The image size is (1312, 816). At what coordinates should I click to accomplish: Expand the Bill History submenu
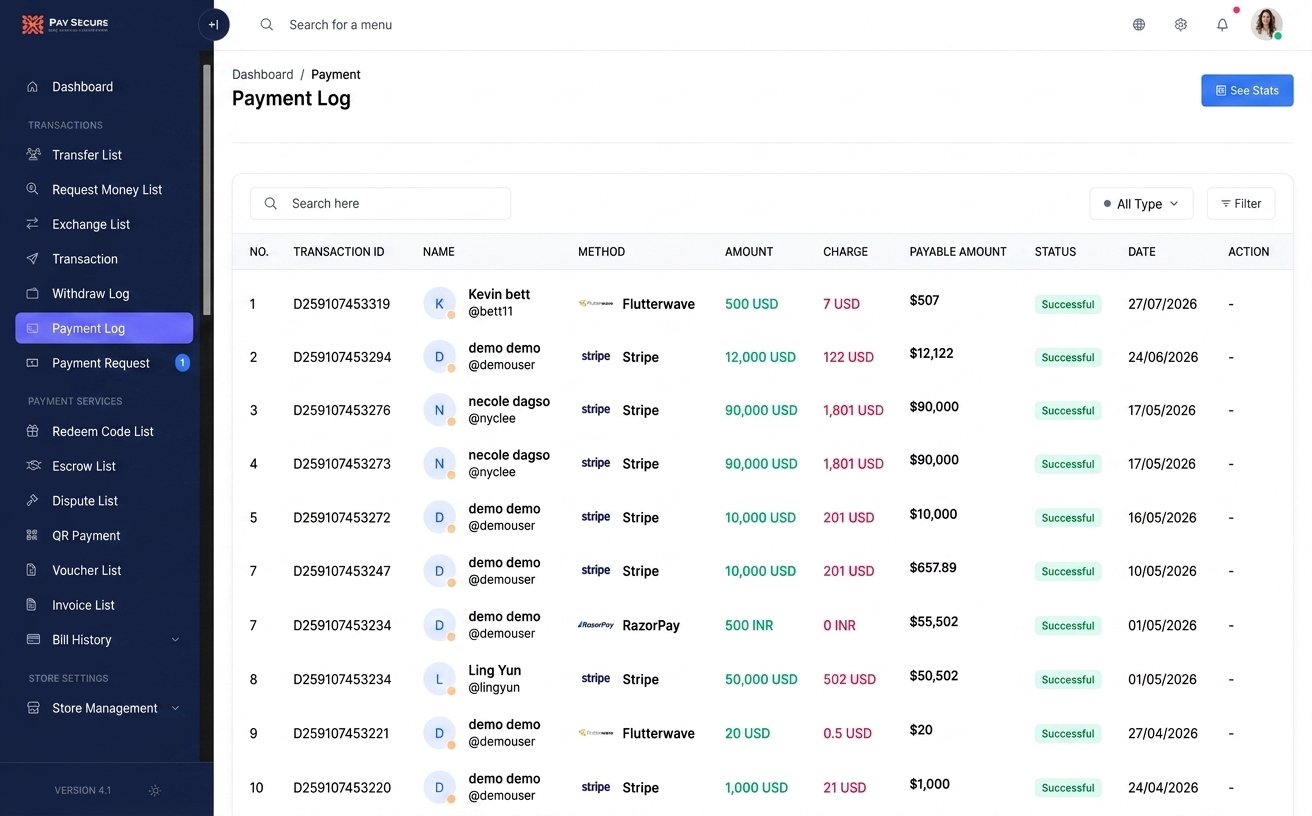pyautogui.click(x=176, y=640)
